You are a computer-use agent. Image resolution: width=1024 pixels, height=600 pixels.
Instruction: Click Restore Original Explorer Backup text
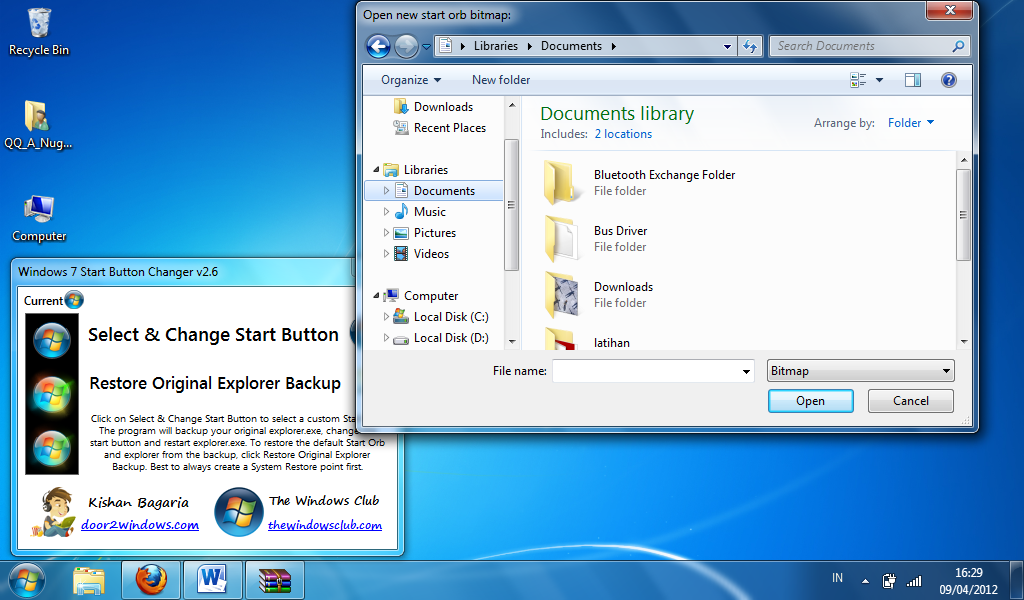(215, 383)
